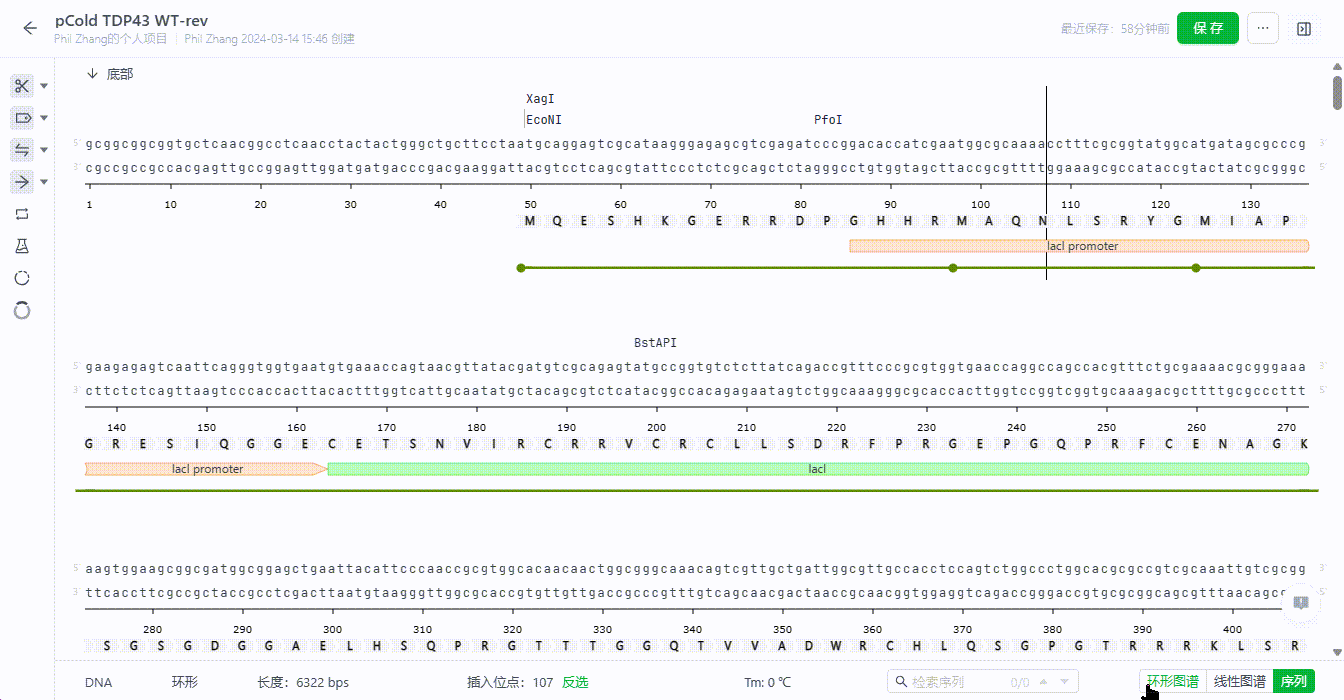Click the thick ring icon at sidebar bottom
This screenshot has height=700, width=1344.
click(x=22, y=311)
